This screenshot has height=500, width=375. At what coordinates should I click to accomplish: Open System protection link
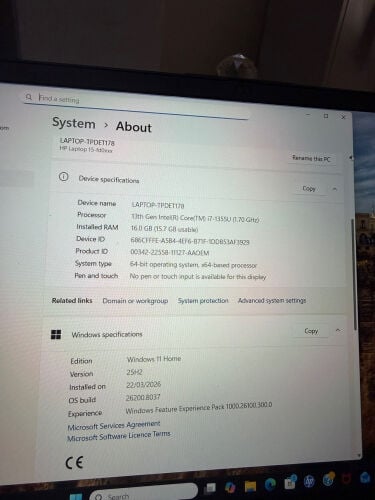click(203, 301)
